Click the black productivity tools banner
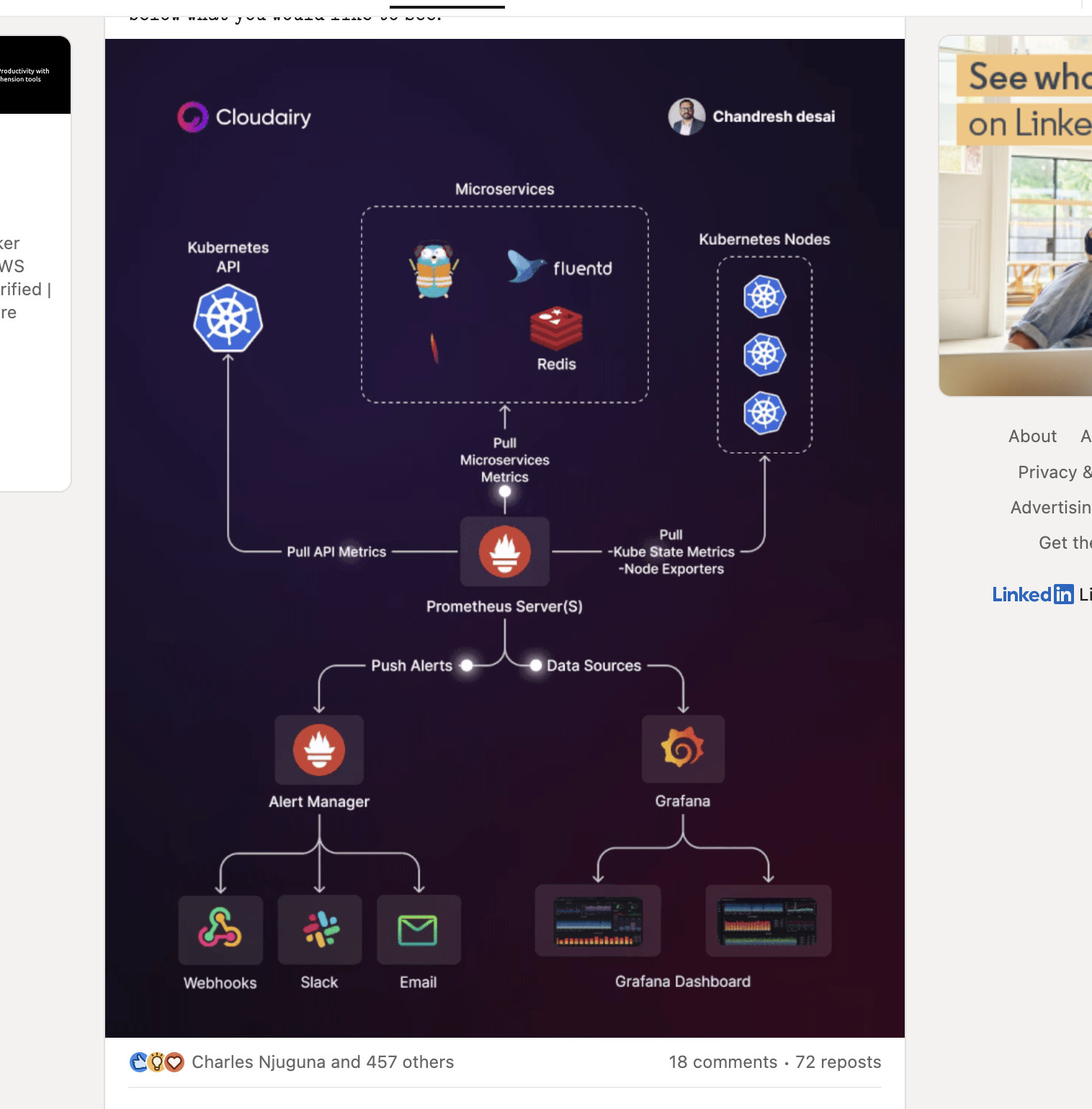Screen dimensions: 1092x1109 (35, 75)
